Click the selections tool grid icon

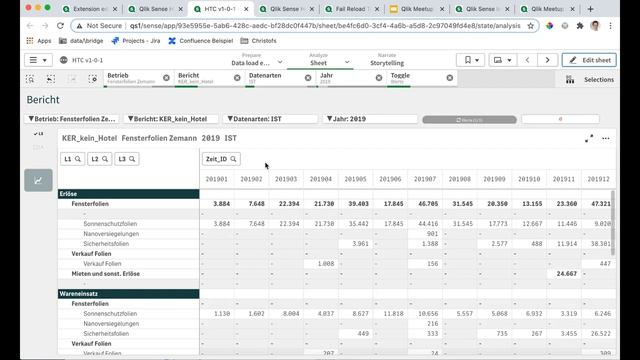(570, 80)
